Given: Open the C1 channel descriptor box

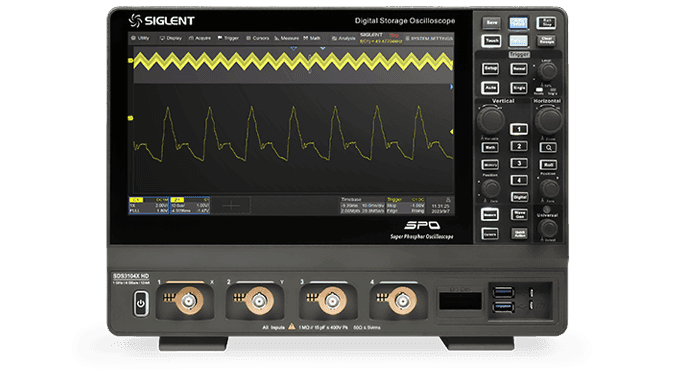Looking at the screenshot, I should pyautogui.click(x=149, y=206).
